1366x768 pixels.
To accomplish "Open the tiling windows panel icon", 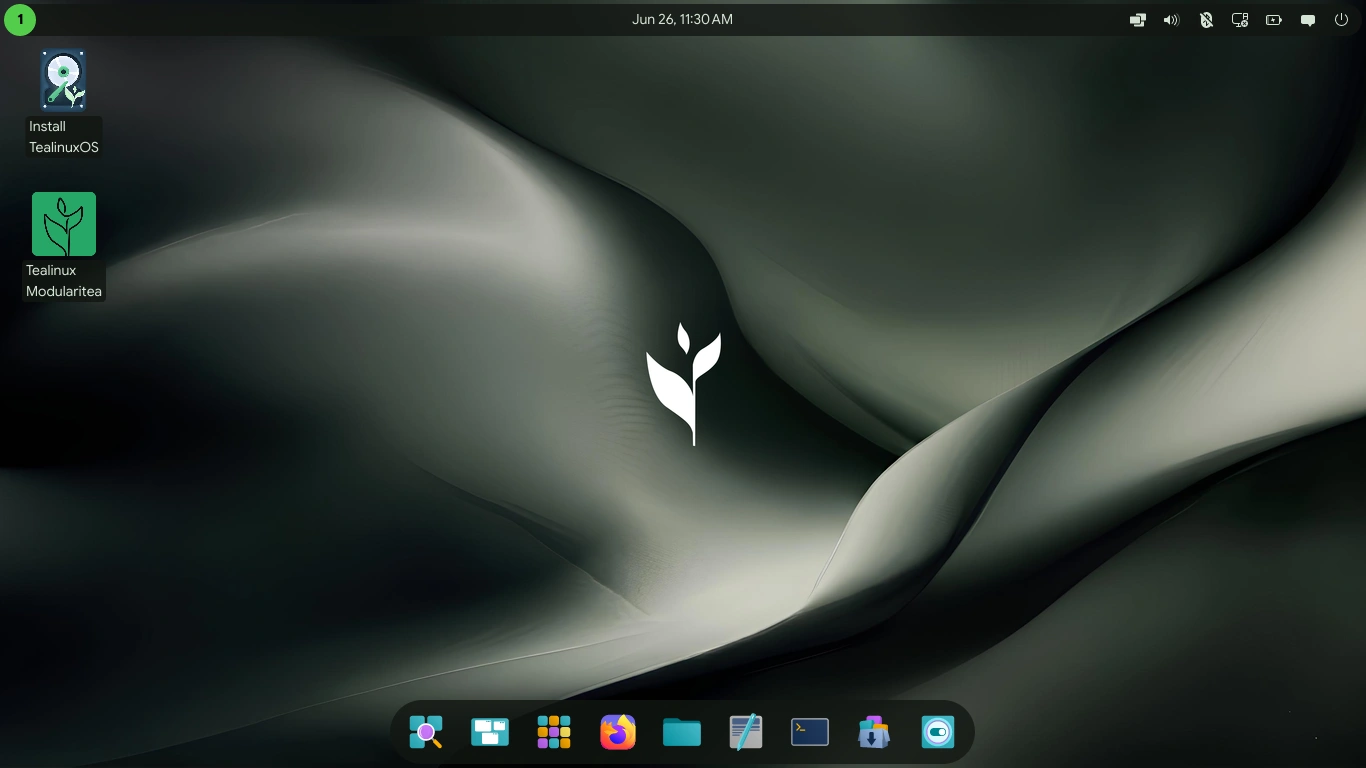I will 1138,19.
